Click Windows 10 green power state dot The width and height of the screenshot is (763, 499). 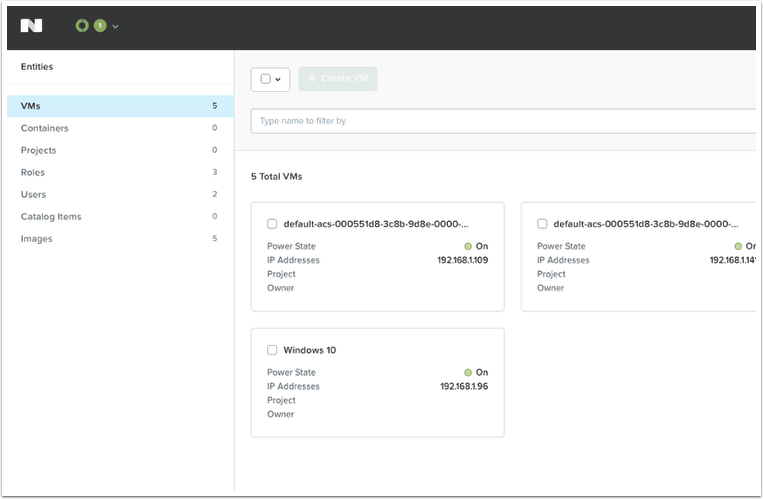tap(468, 372)
